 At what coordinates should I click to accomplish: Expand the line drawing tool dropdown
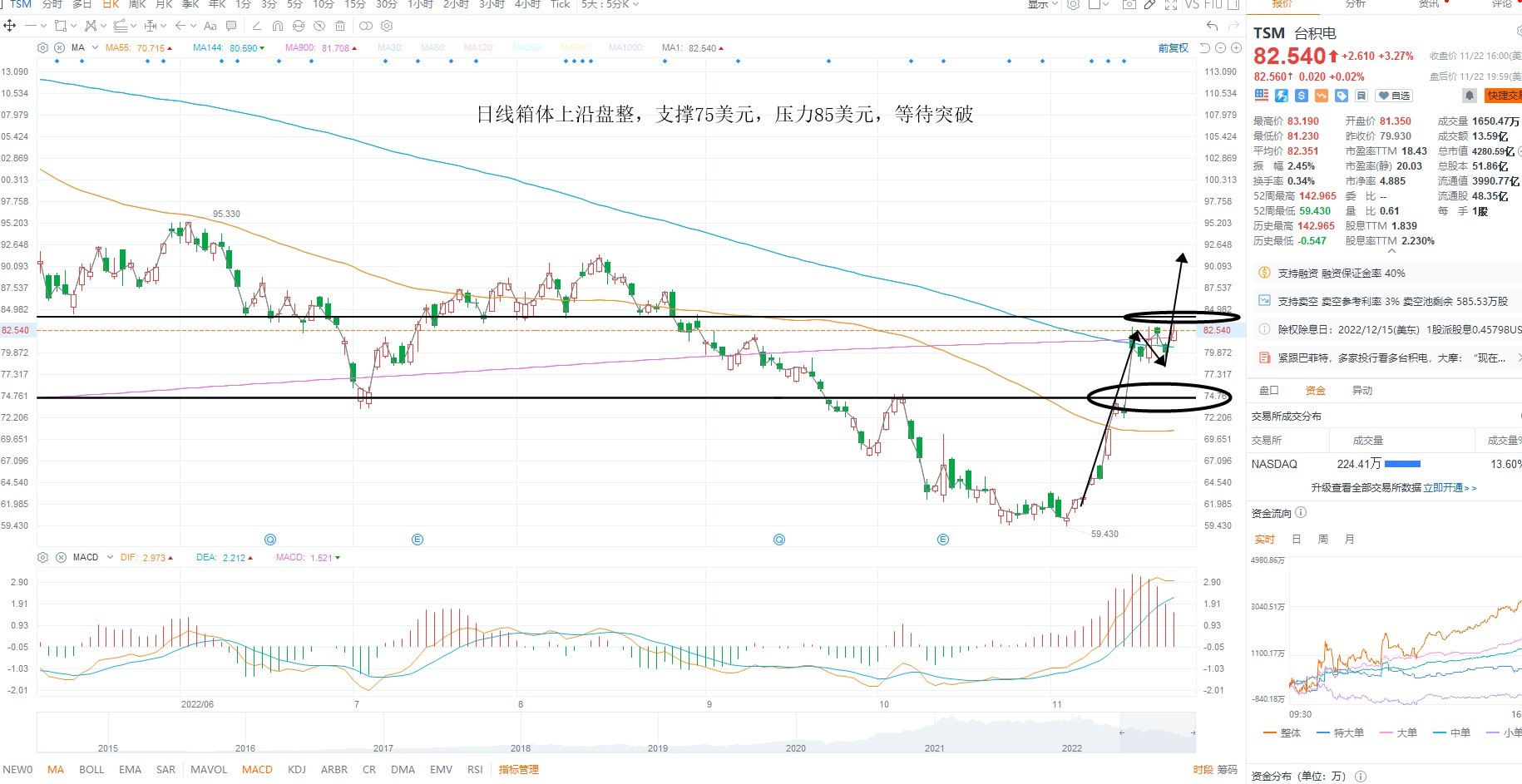(x=43, y=26)
